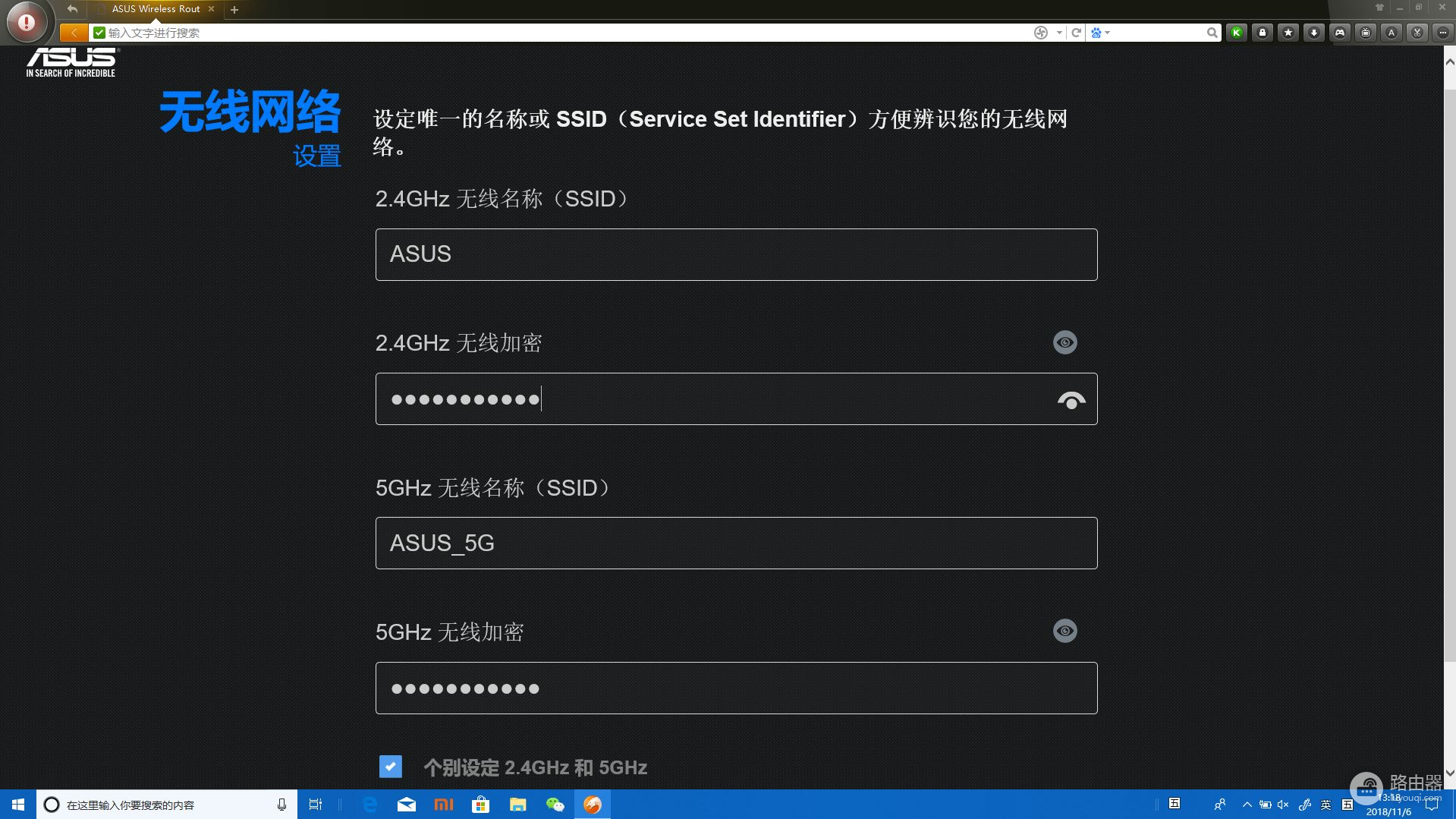
Task: Switch to the ASUS Wireless Rout tab
Action: pos(156,9)
